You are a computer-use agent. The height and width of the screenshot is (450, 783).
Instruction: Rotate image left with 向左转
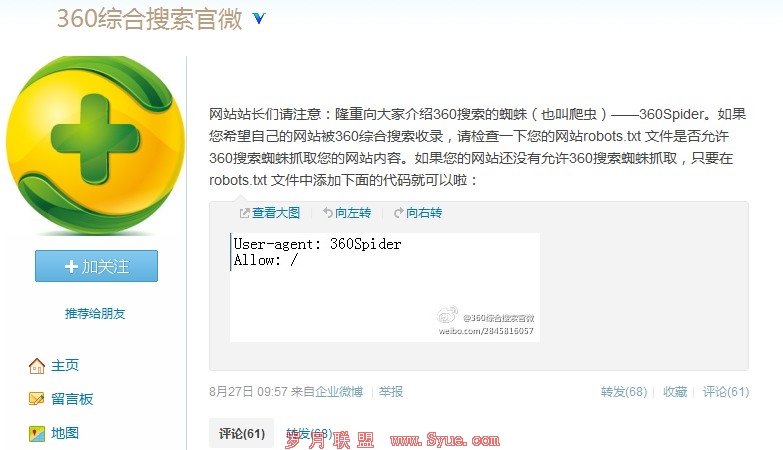coord(347,213)
